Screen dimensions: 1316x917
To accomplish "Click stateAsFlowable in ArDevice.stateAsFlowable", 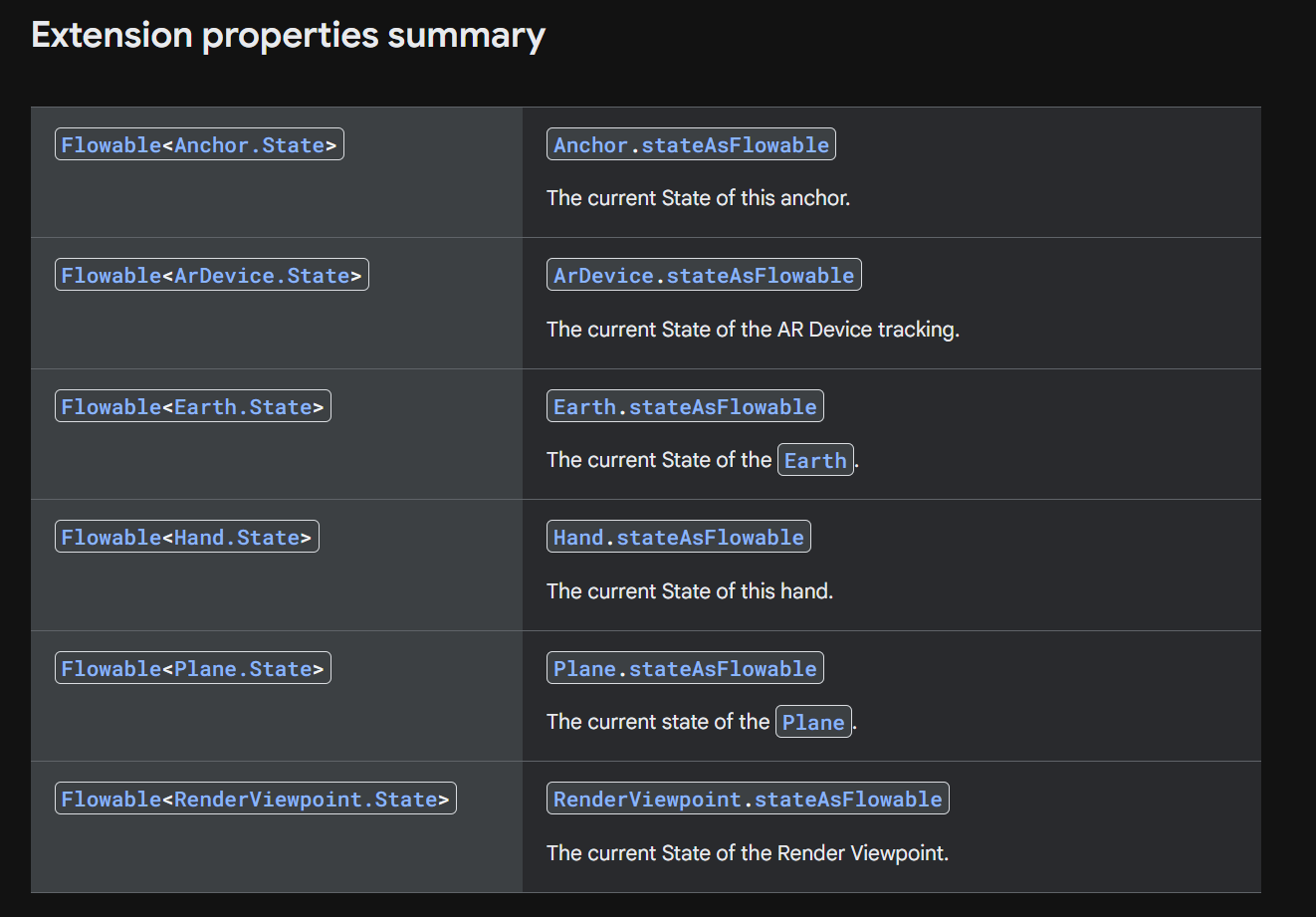I will [x=761, y=276].
